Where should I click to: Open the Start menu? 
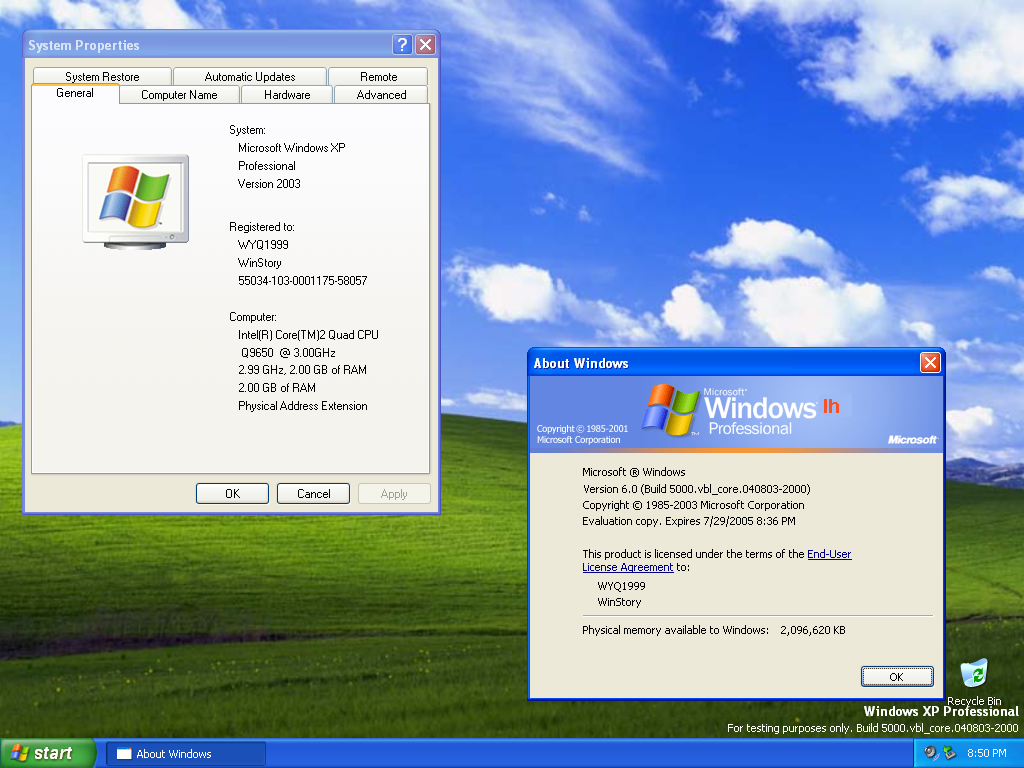click(x=48, y=753)
